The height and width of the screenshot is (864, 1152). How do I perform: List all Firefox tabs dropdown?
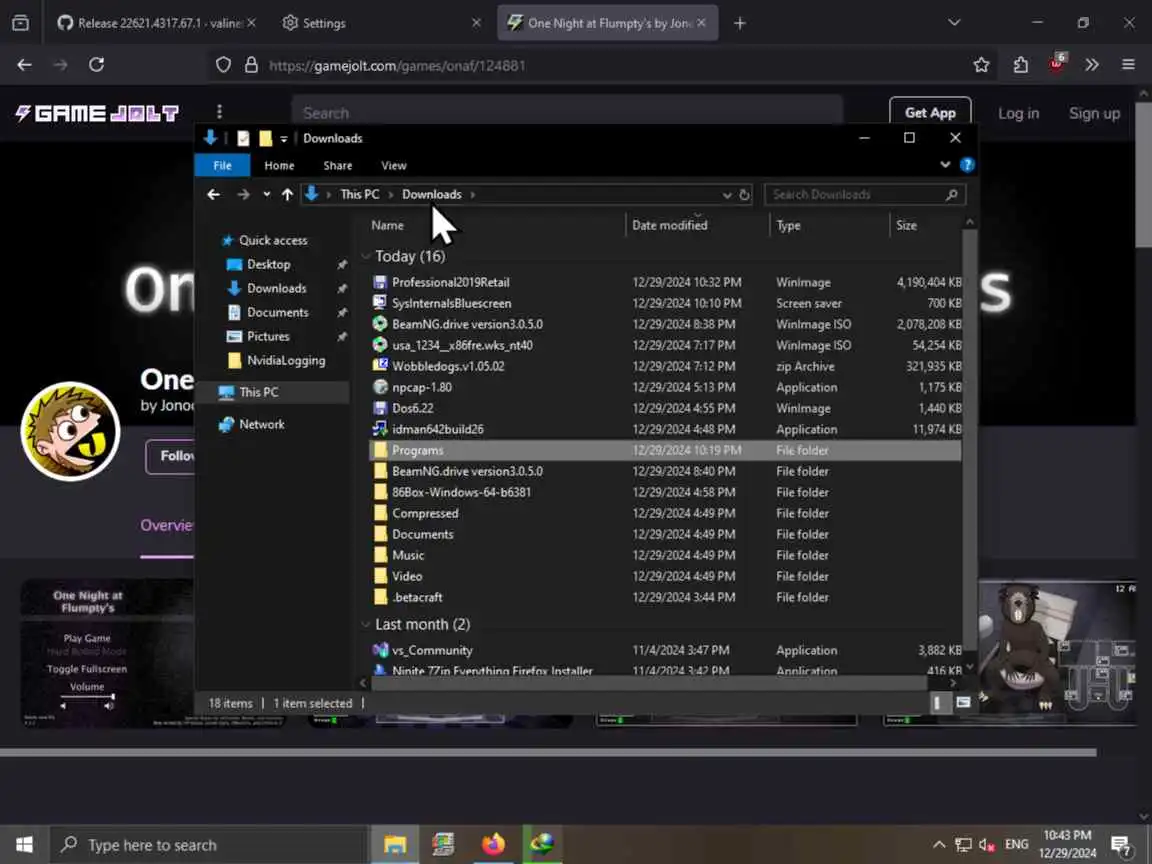(954, 23)
